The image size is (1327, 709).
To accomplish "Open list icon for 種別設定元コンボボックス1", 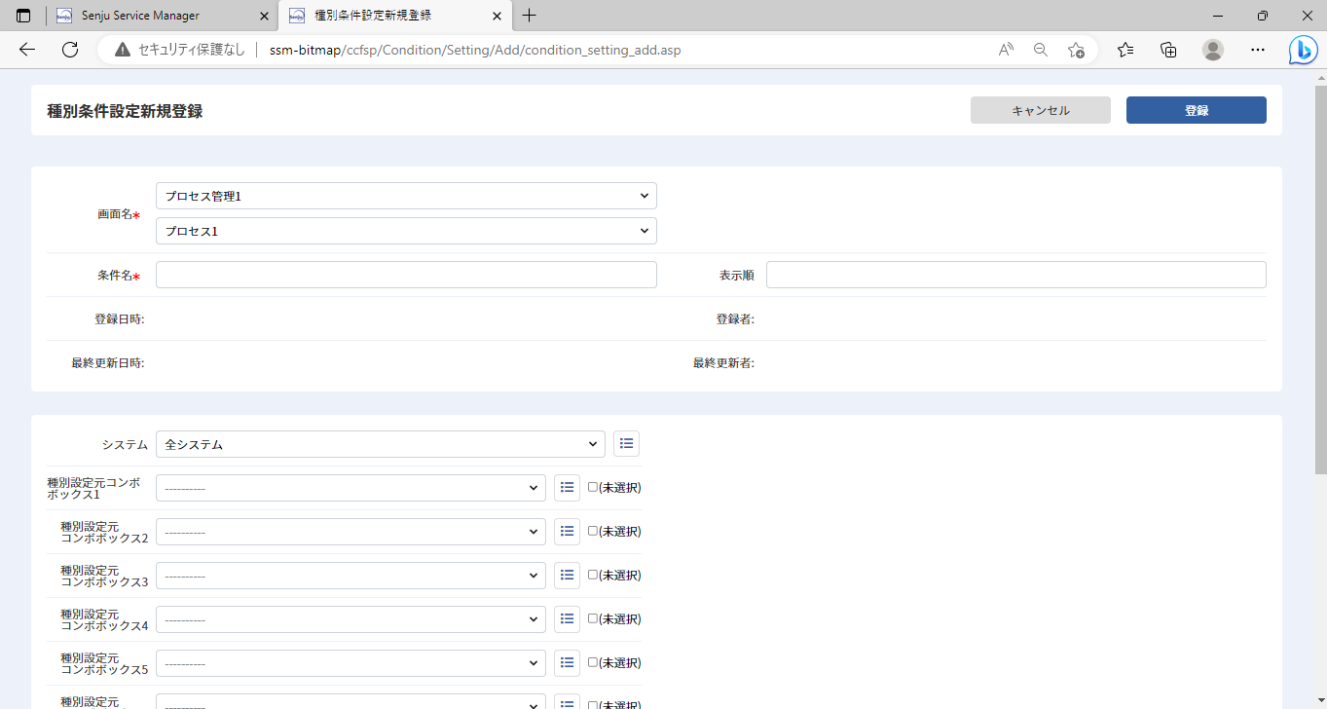I will coord(567,488).
